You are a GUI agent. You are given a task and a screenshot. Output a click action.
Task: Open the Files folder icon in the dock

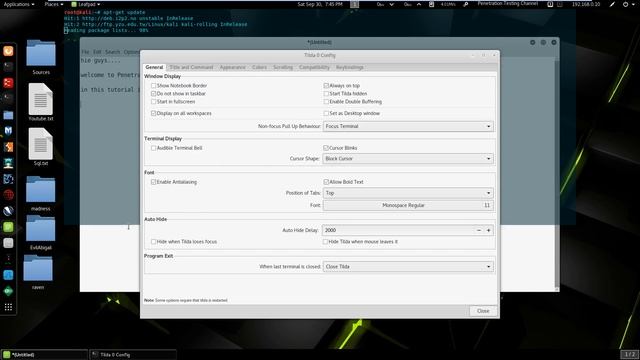coord(8,115)
